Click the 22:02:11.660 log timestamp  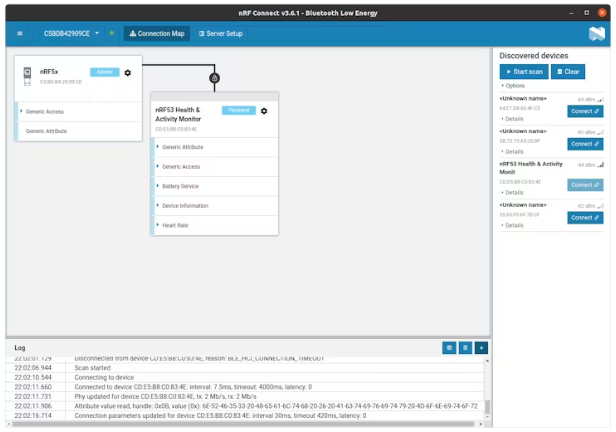point(33,387)
